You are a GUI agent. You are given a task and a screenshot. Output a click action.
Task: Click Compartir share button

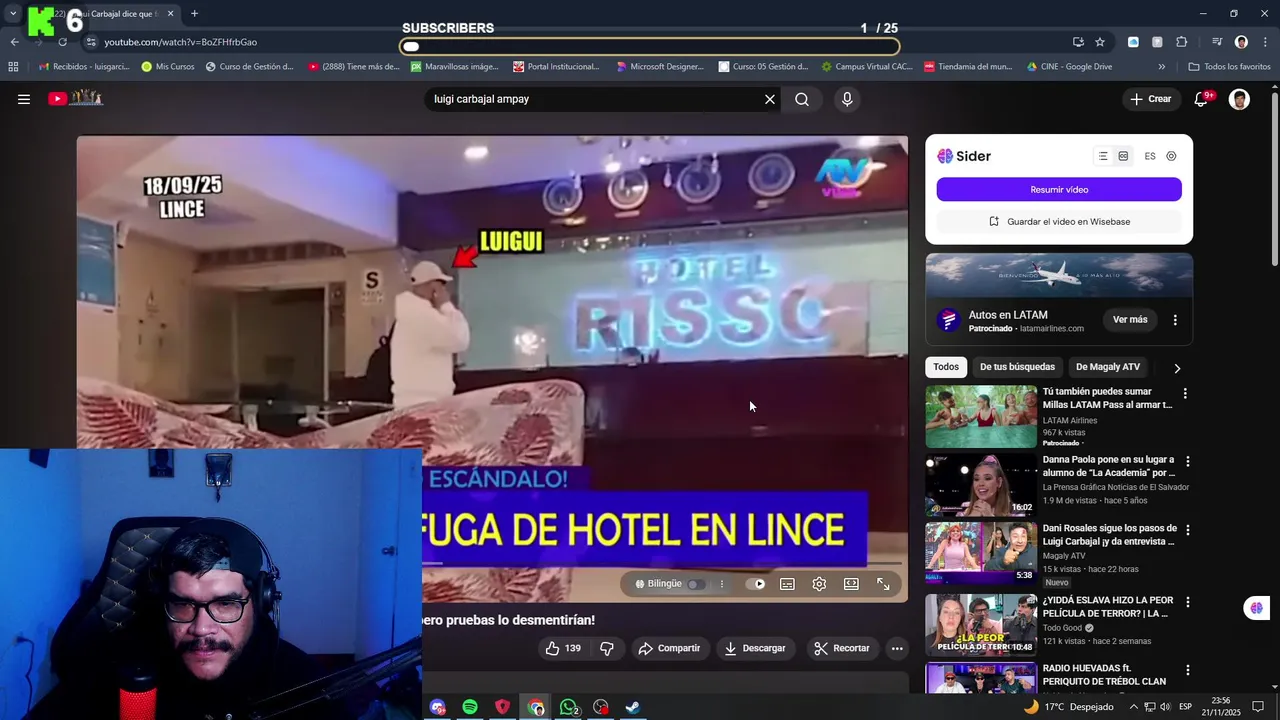tap(669, 648)
